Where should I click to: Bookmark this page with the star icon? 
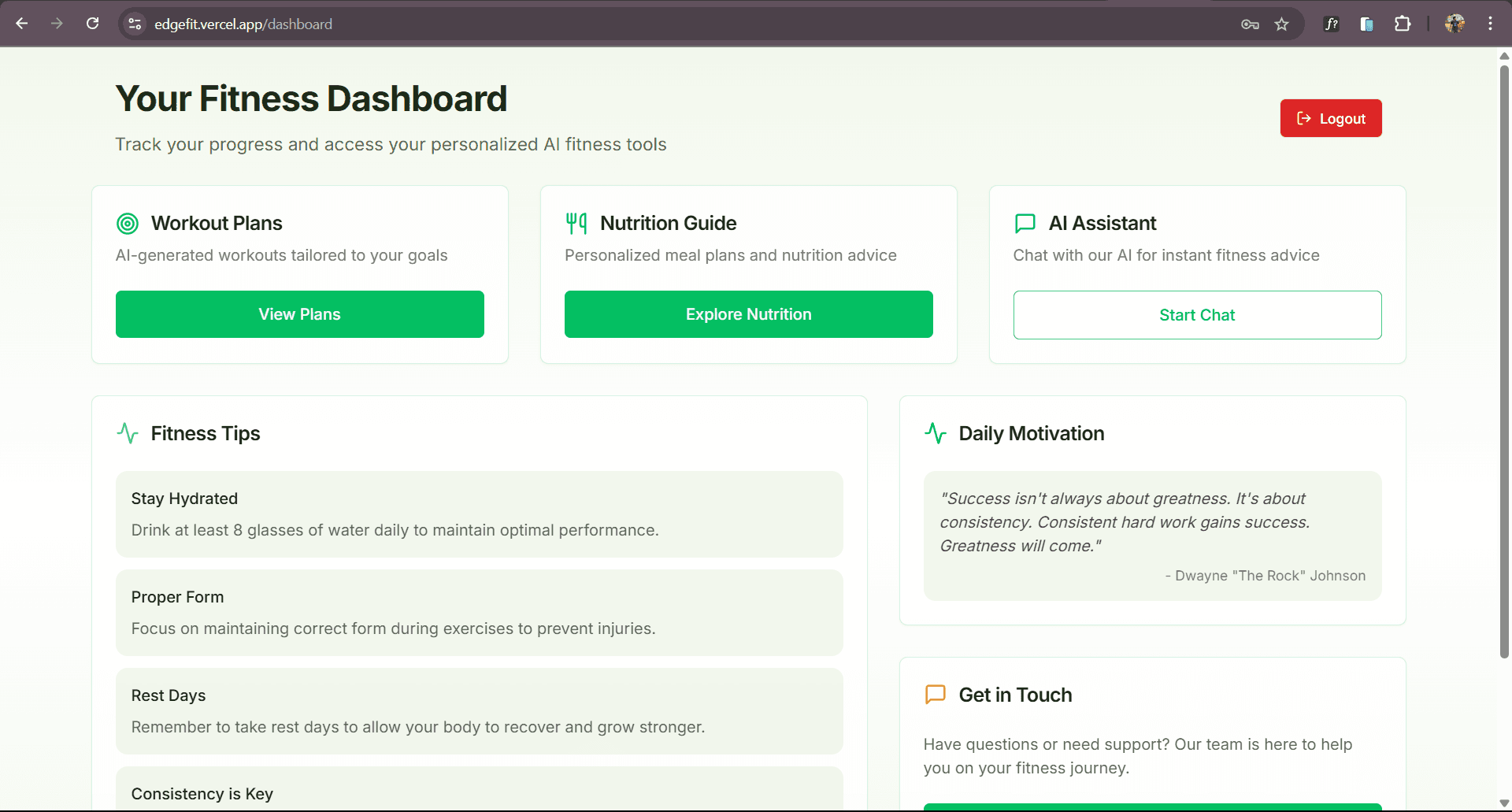pyautogui.click(x=1282, y=24)
